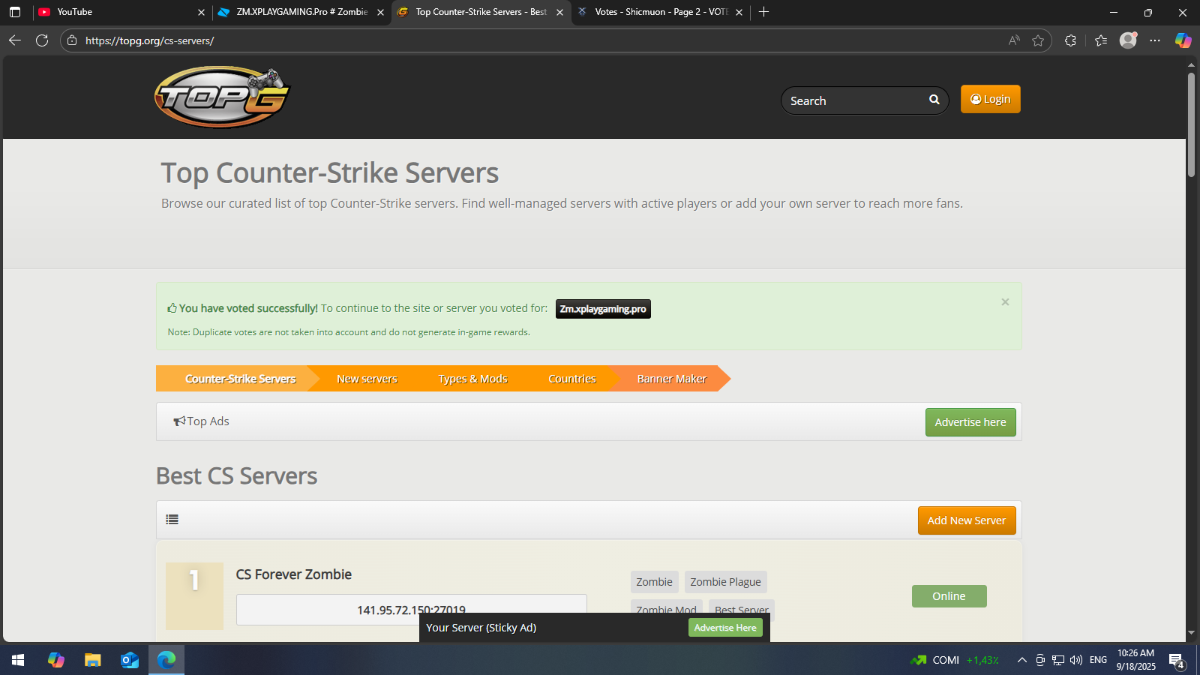The width and height of the screenshot is (1200, 675).
Task: Click the search input field
Action: click(855, 101)
